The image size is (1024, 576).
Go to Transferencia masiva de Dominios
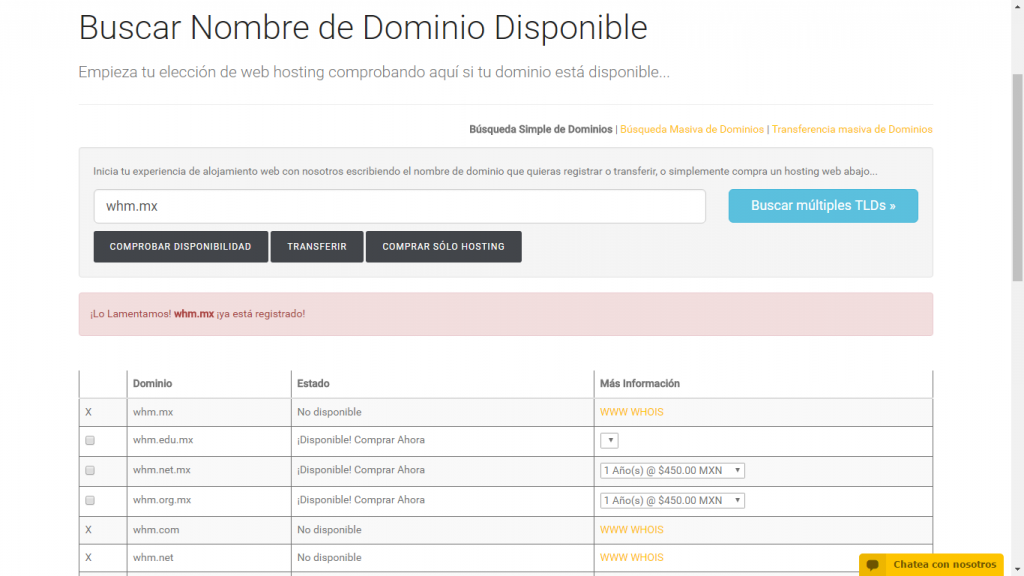click(852, 129)
